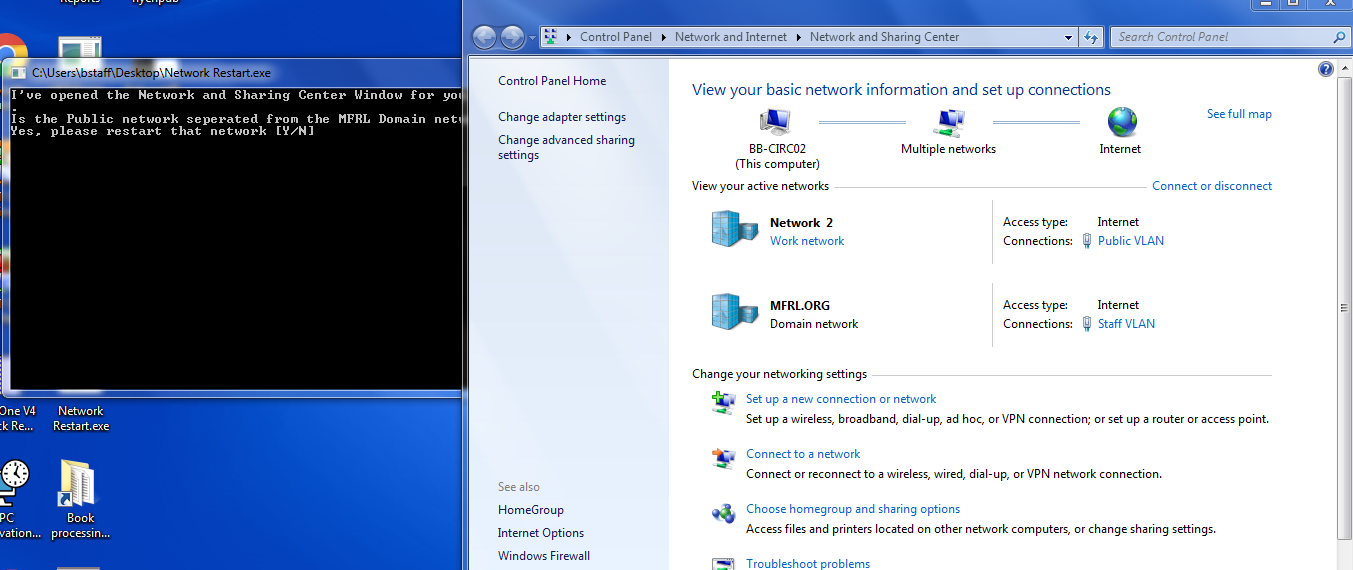1353x570 pixels.
Task: Open Windows Firewall under See also
Action: click(x=544, y=556)
